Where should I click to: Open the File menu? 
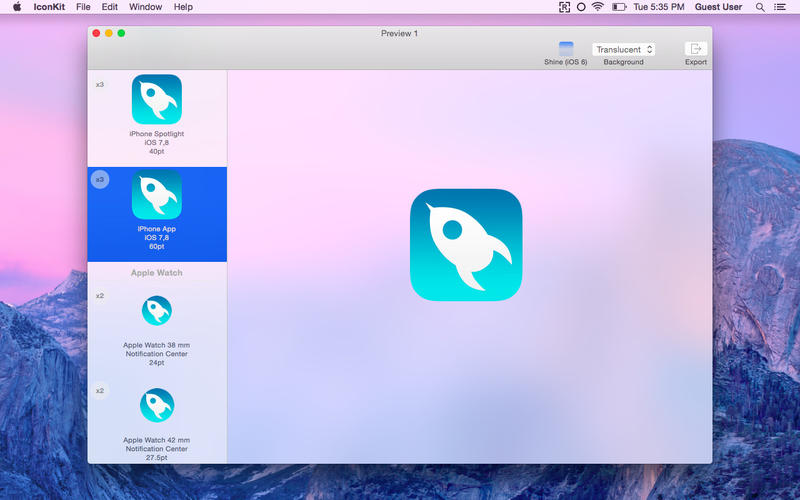pyautogui.click(x=83, y=7)
